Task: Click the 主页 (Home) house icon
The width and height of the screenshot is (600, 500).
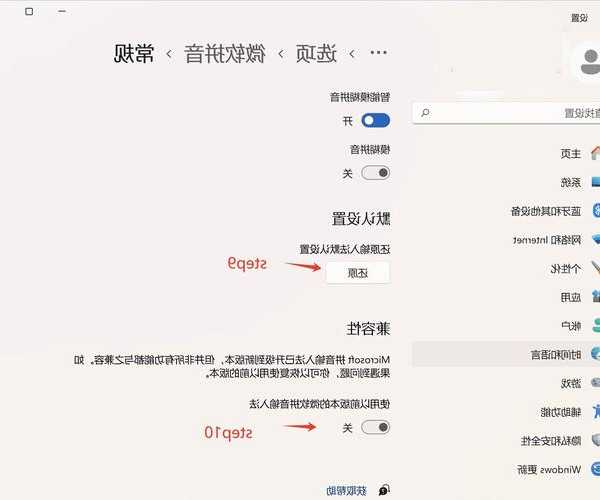Action: click(595, 153)
